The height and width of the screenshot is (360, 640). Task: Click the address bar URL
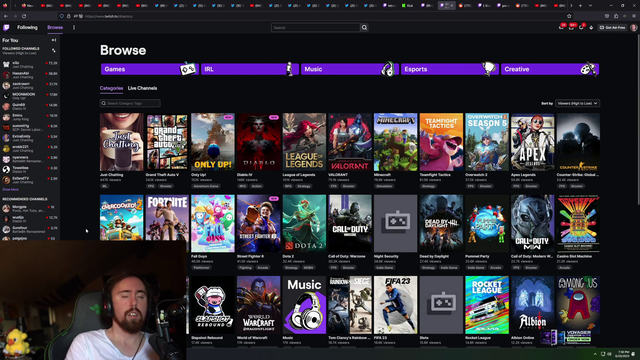(109, 16)
